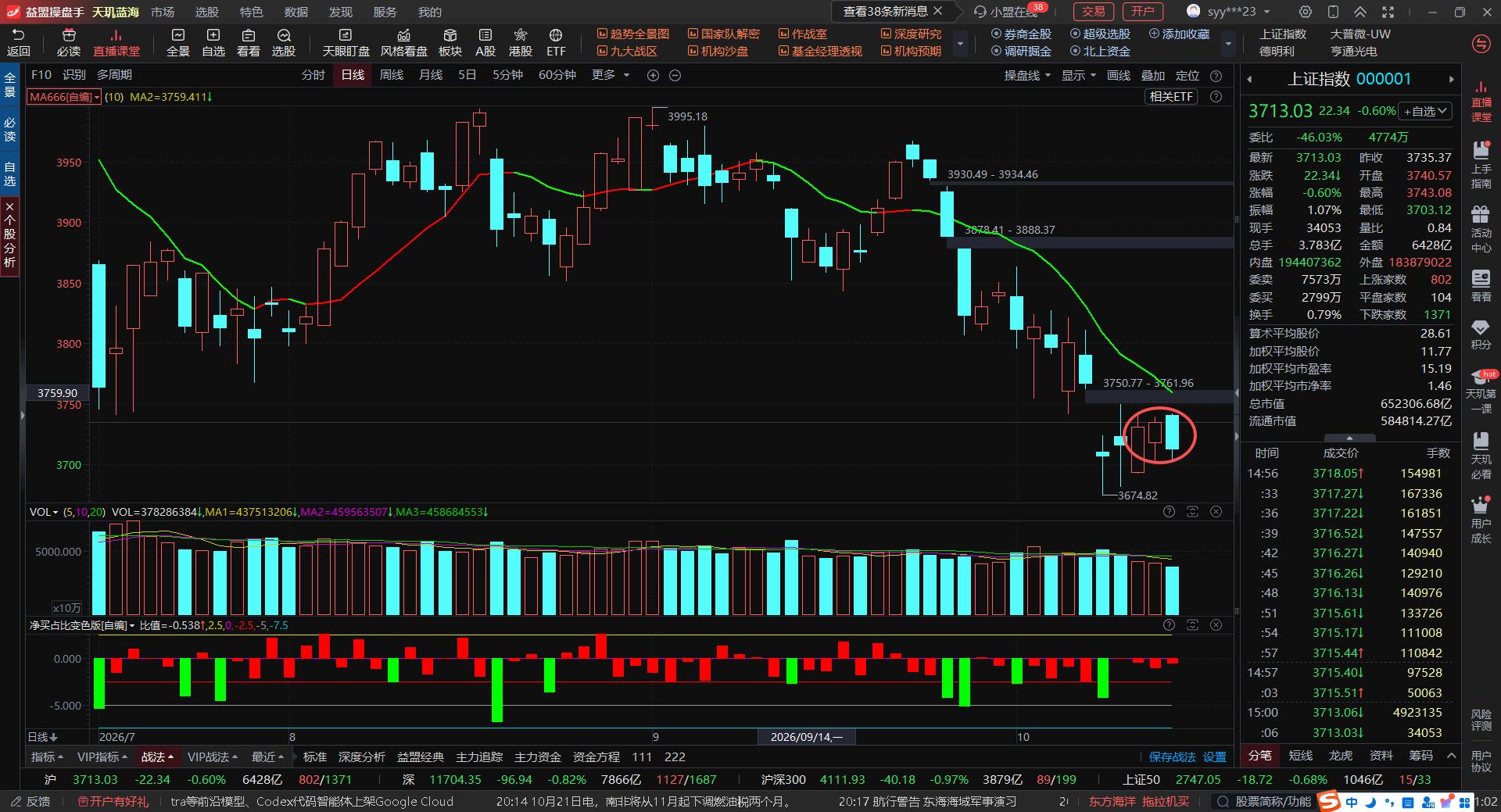The width and height of the screenshot is (1501, 812).
Task: Open 直播课堂 in the top toolbar
Action: (x=116, y=43)
